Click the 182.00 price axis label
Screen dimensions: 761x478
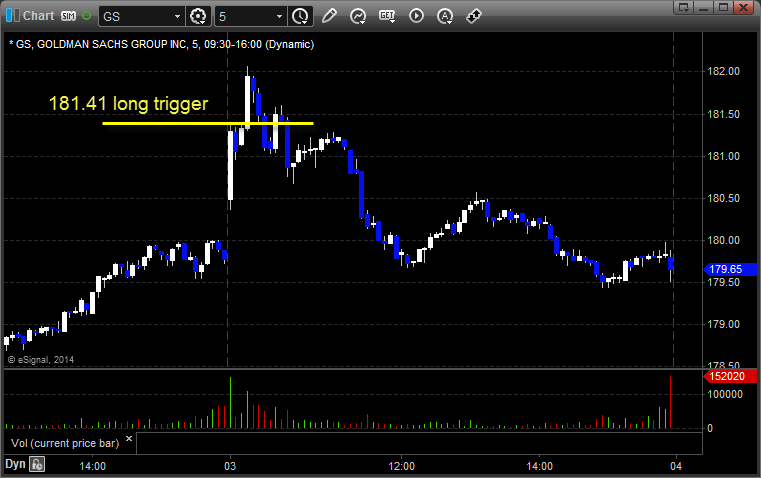723,71
